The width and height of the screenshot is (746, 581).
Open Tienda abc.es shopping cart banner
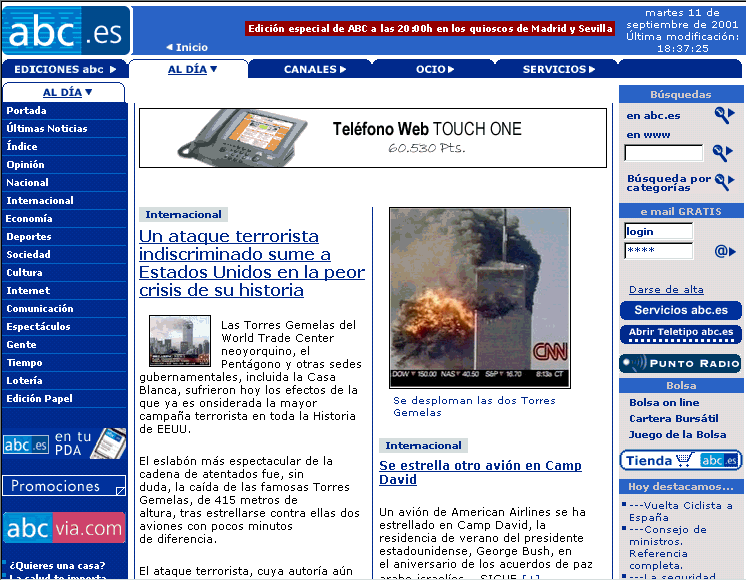[x=680, y=460]
